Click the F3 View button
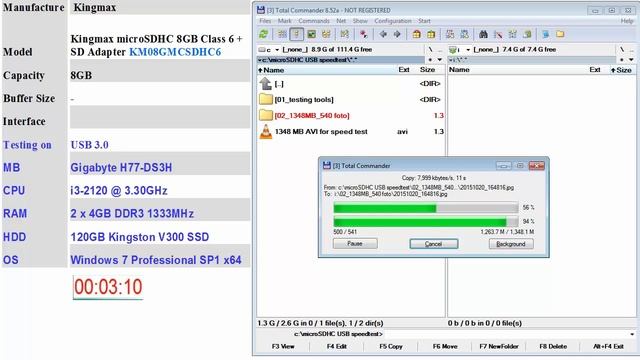Image resolution: width=640 pixels, height=360 pixels. (283, 346)
